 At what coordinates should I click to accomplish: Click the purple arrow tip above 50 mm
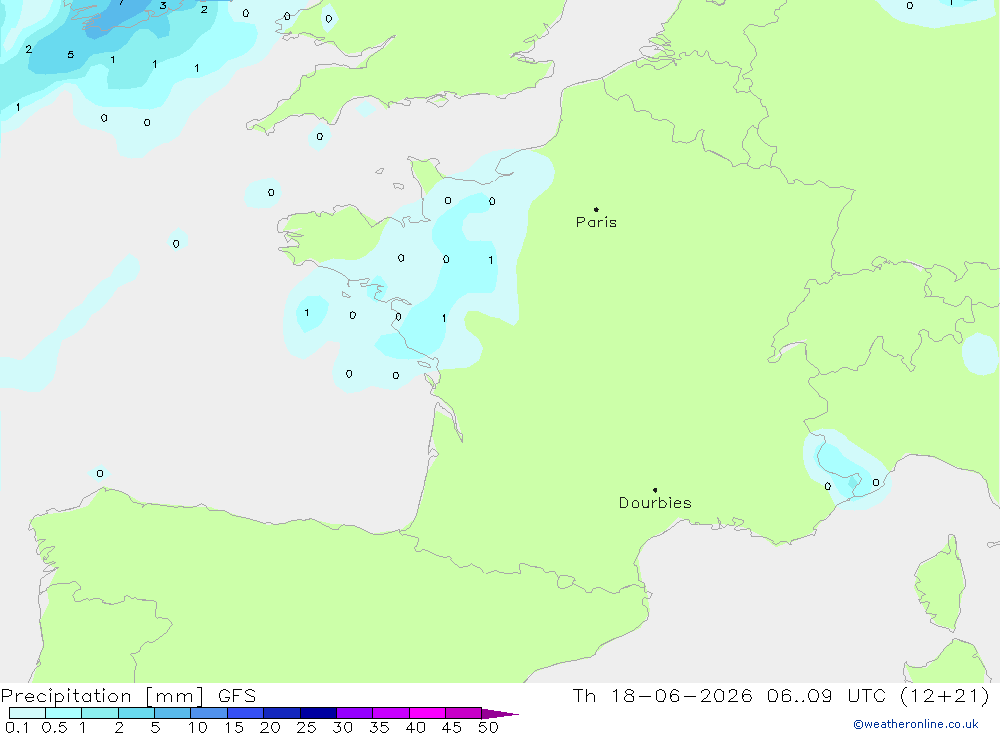[500, 714]
